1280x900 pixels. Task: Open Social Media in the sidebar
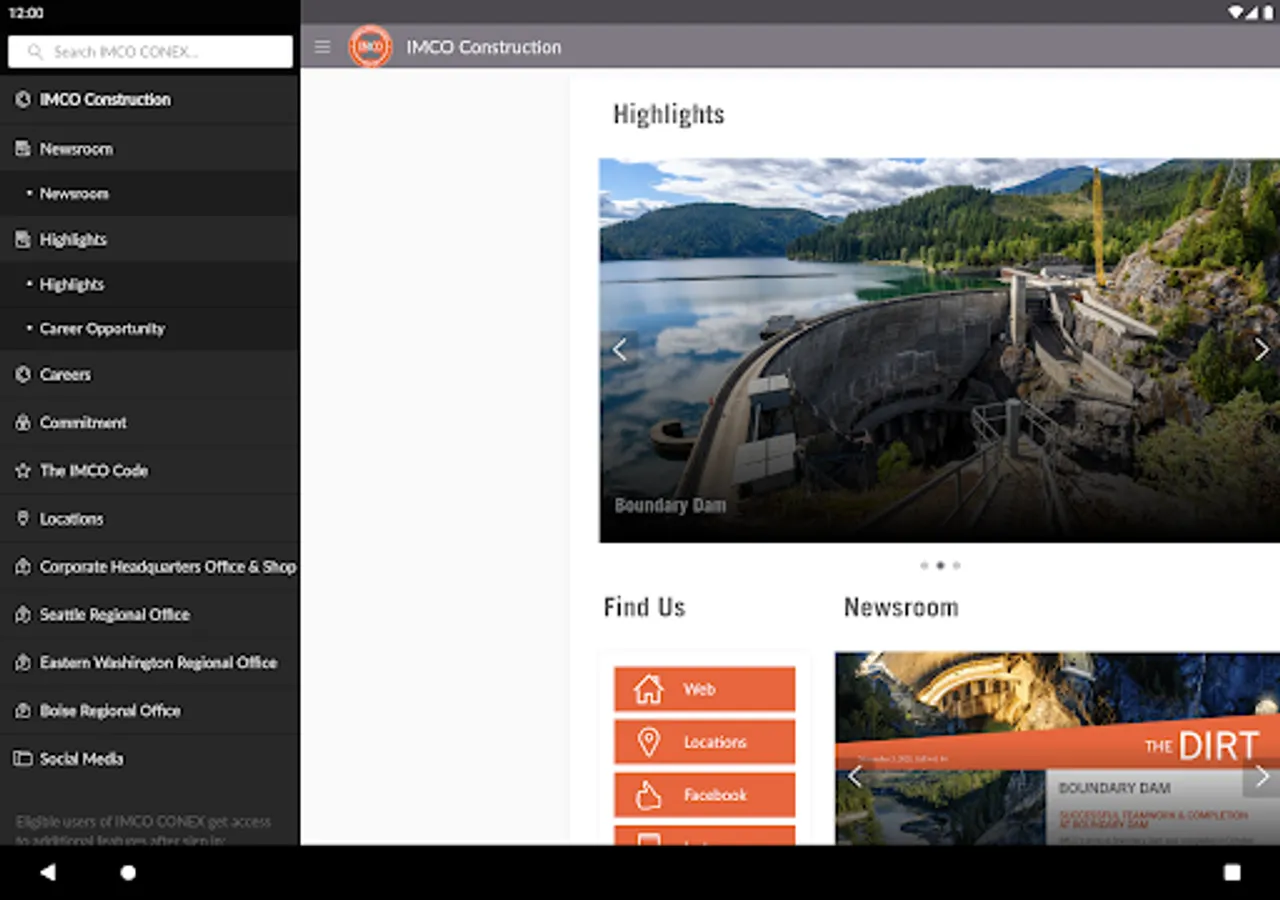pos(150,759)
